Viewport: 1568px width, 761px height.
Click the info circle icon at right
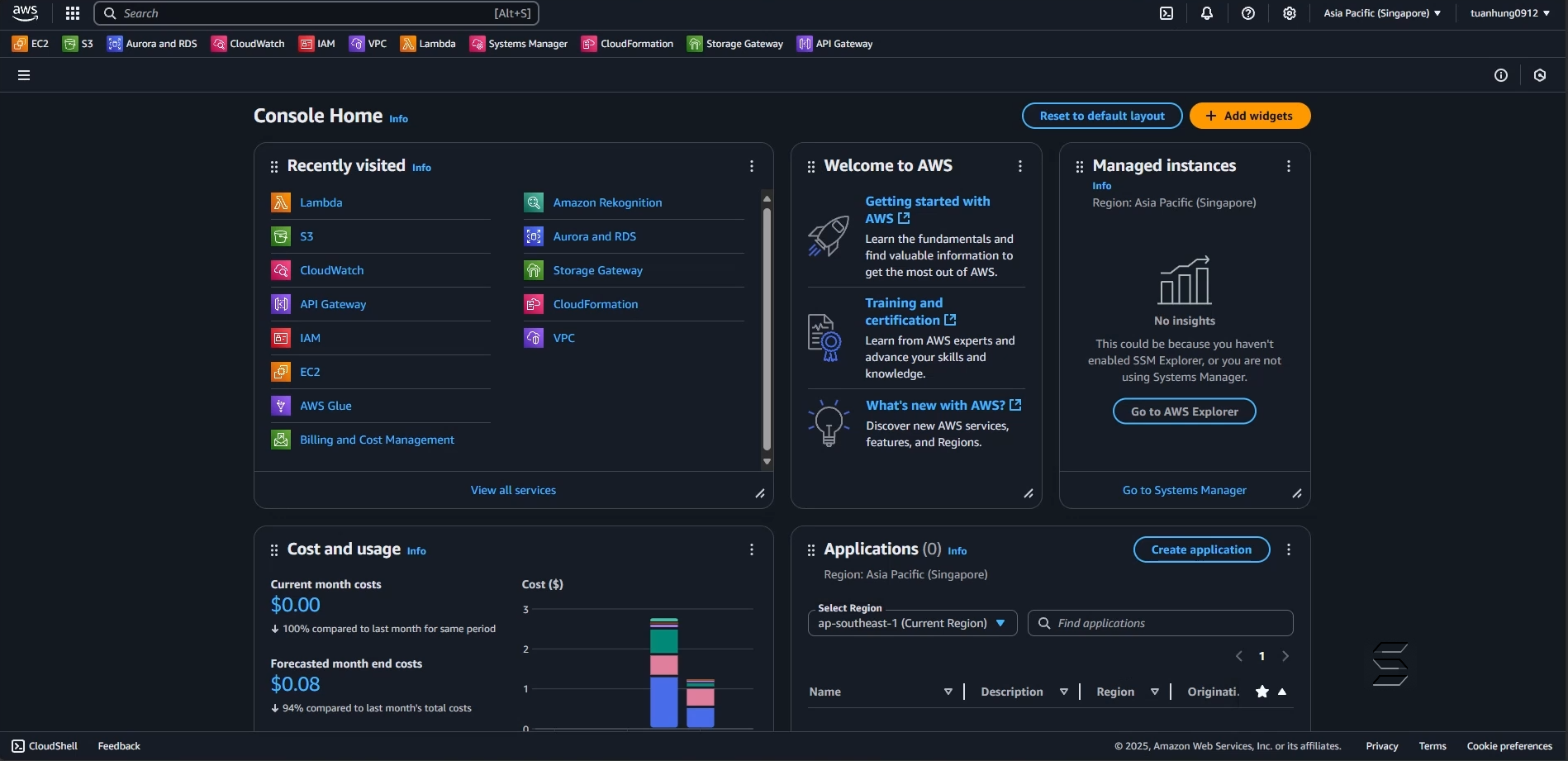click(x=1501, y=75)
